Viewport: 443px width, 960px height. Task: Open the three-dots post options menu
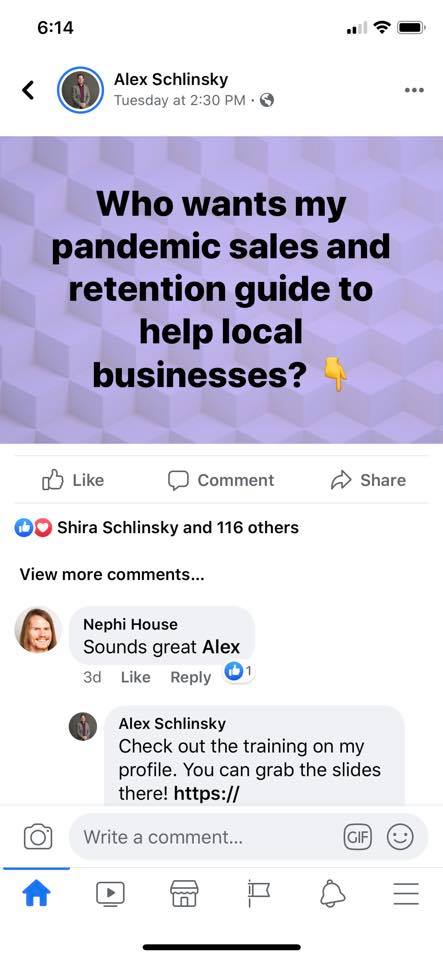coord(414,90)
